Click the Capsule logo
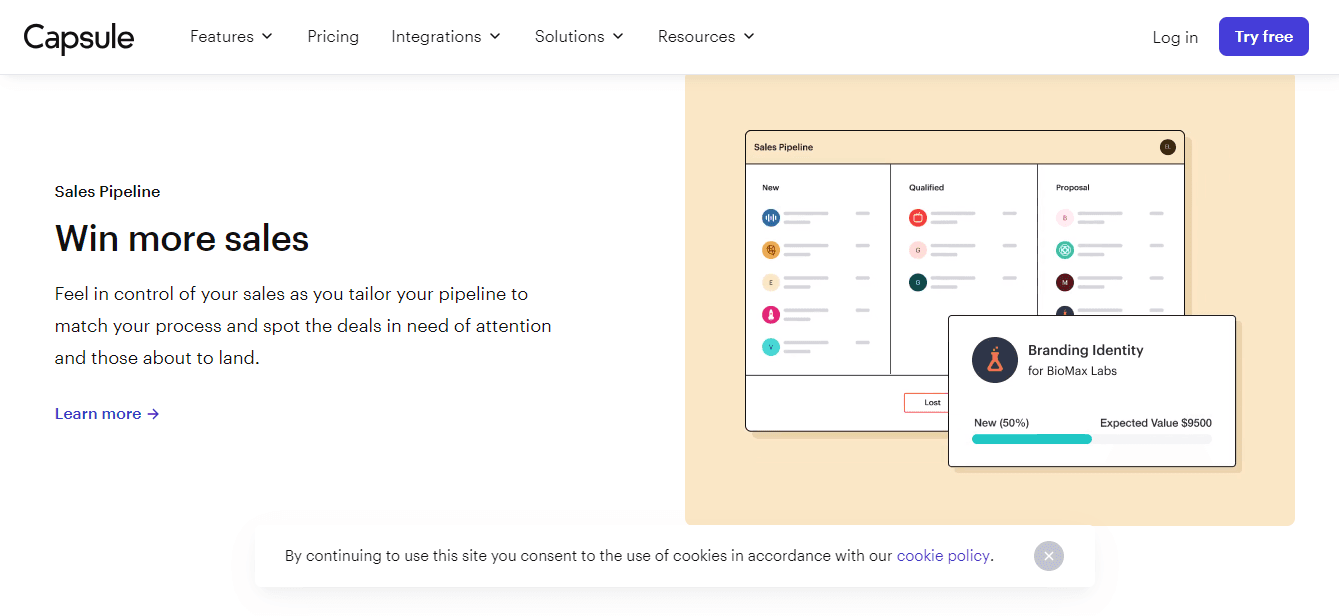 78,37
